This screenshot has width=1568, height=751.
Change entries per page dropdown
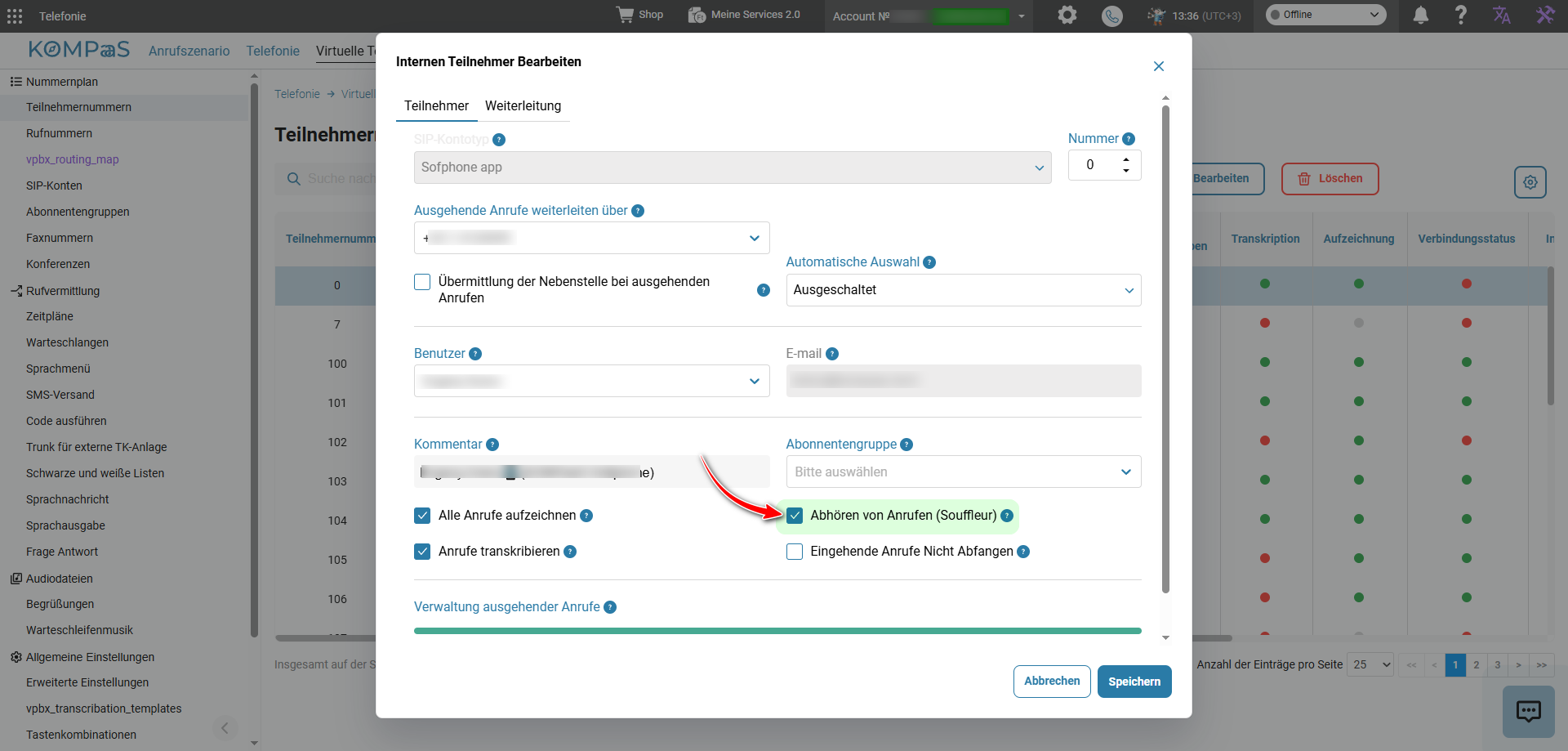(x=1371, y=664)
